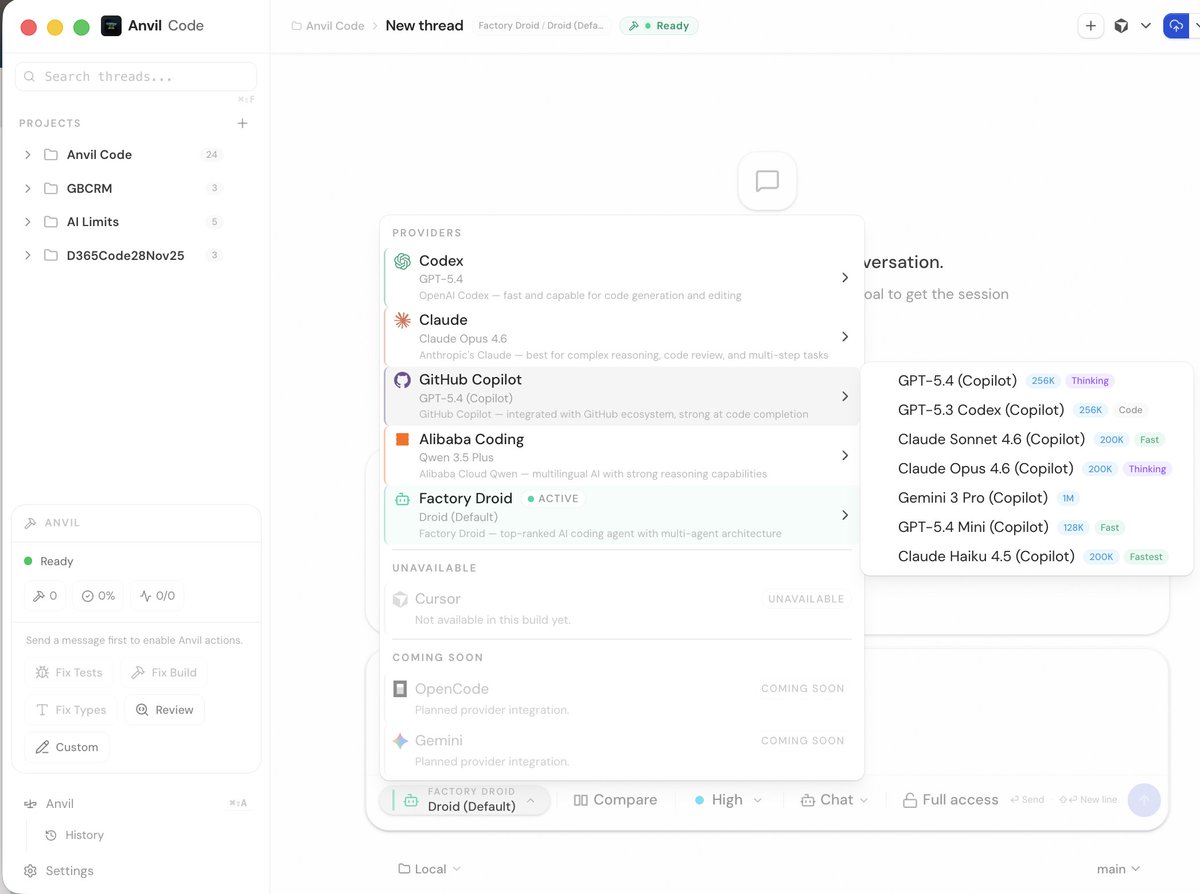The width and height of the screenshot is (1200, 894).
Task: Expand the Anvil Code project
Action: pos(28,155)
